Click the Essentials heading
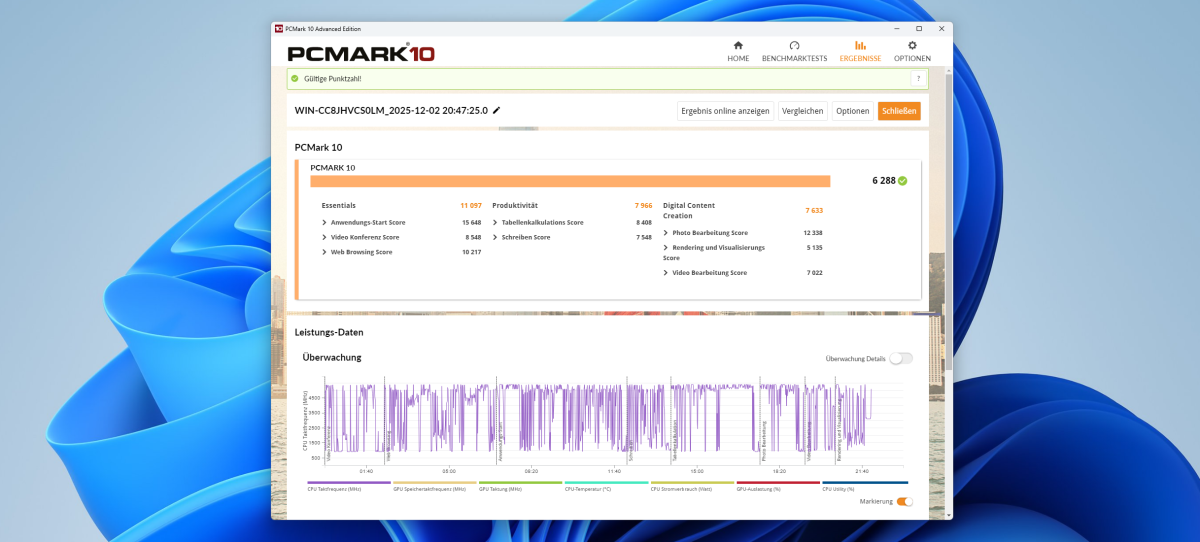 coord(338,205)
